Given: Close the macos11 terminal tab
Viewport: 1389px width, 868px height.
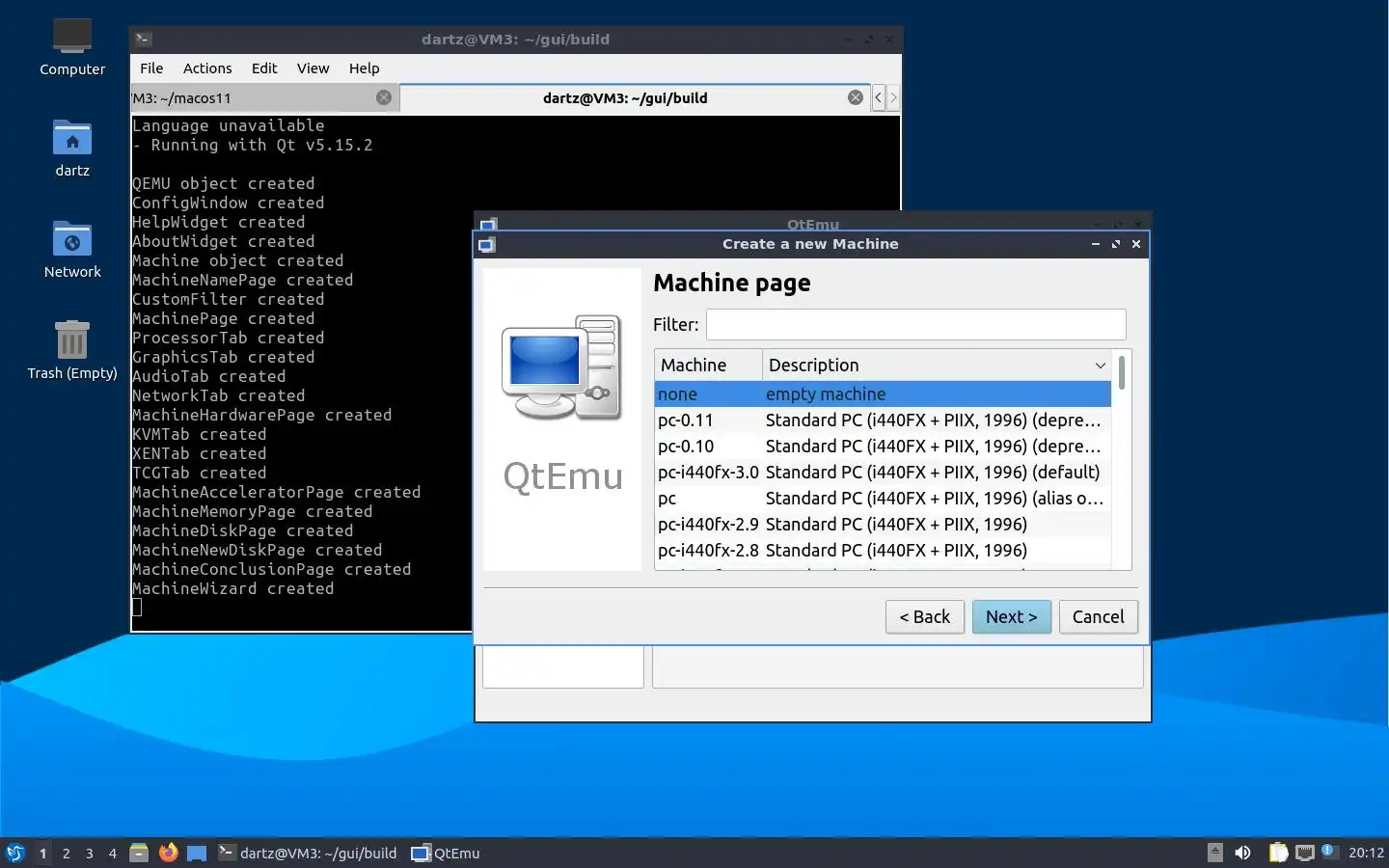Looking at the screenshot, I should (384, 97).
